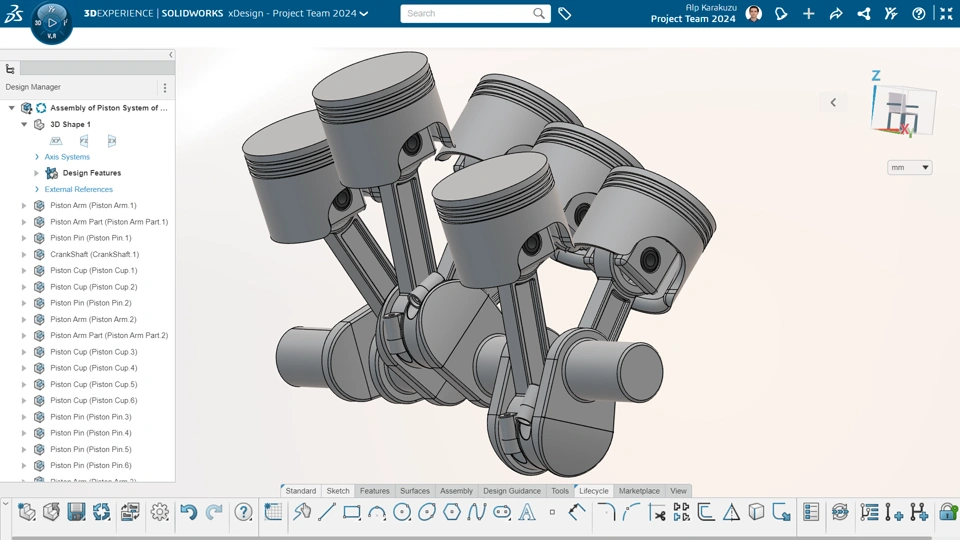Open user profile avatar
This screenshot has width=960, height=540.
tap(754, 13)
